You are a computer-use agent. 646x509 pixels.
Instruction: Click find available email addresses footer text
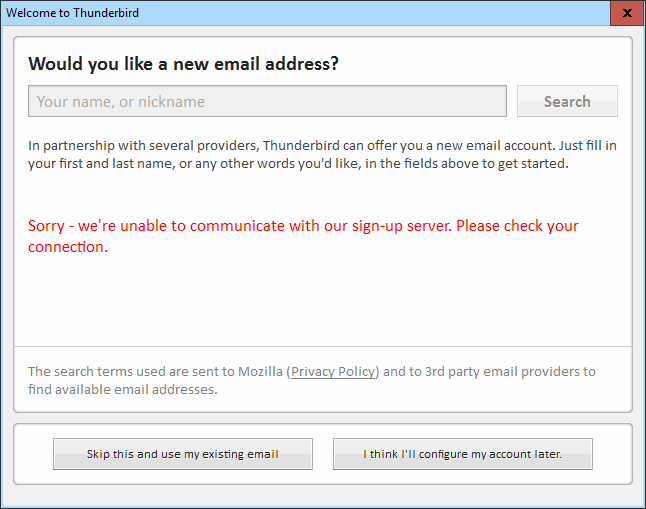[x=122, y=389]
